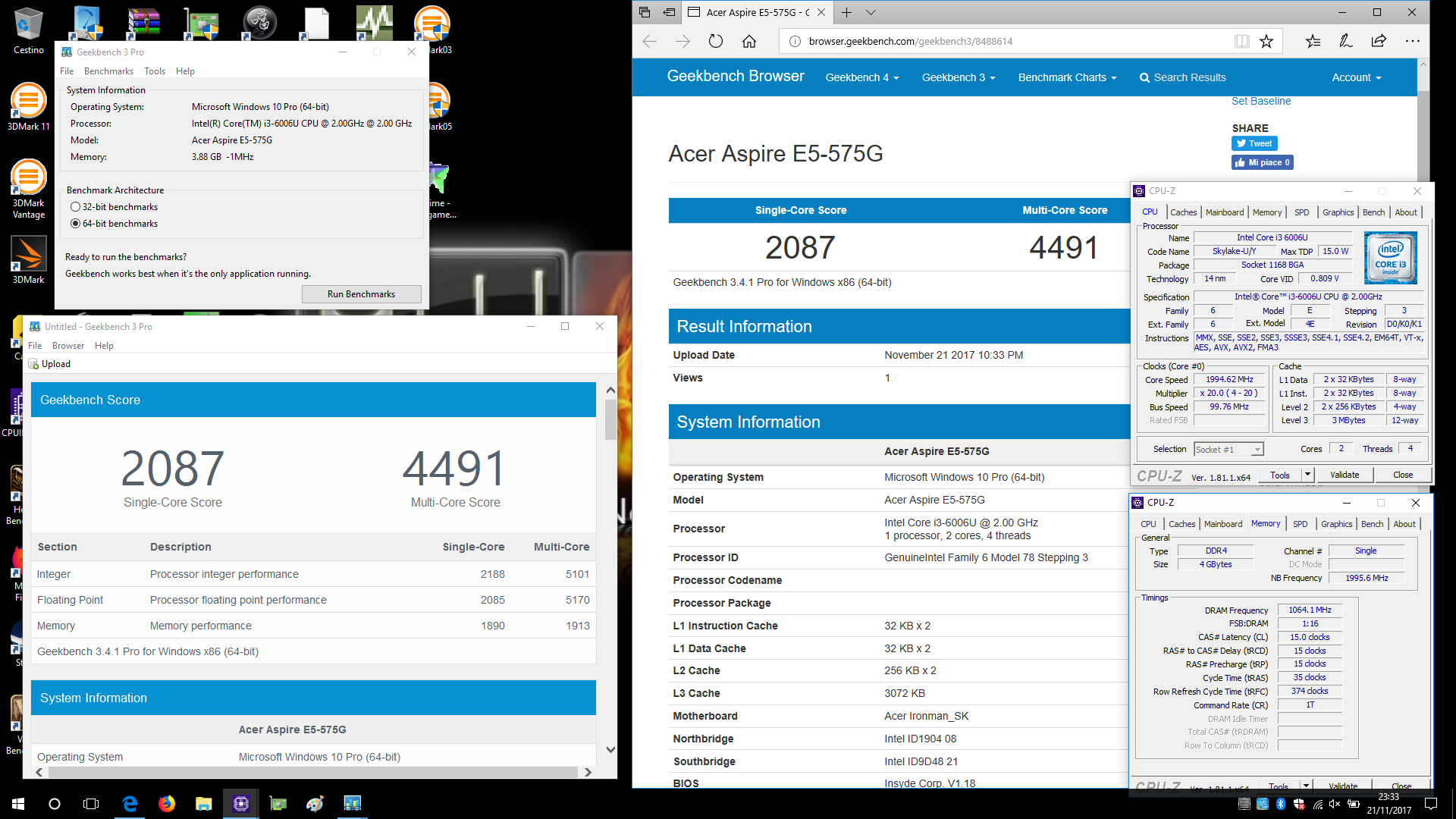Go to the browser home page
The width and height of the screenshot is (1456, 819).
coord(749,41)
